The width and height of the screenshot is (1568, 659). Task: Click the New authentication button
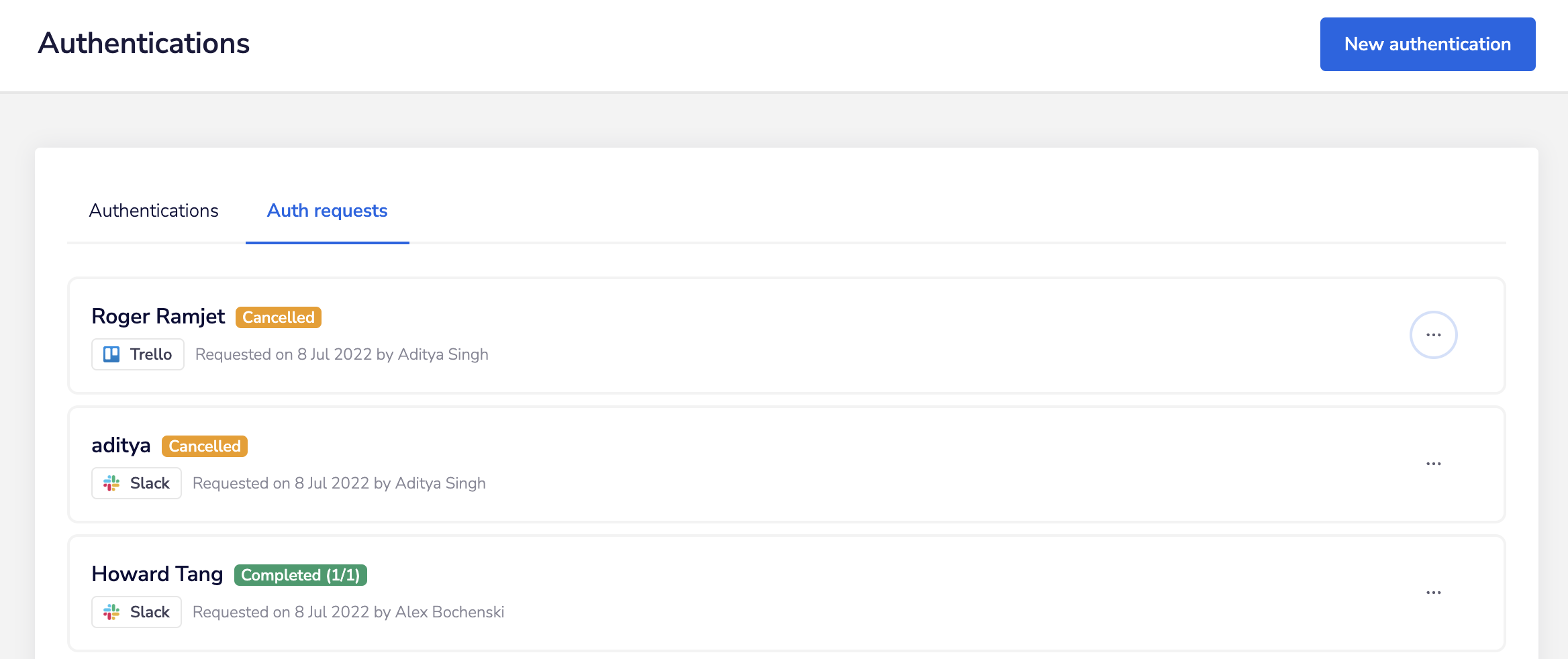[1427, 44]
